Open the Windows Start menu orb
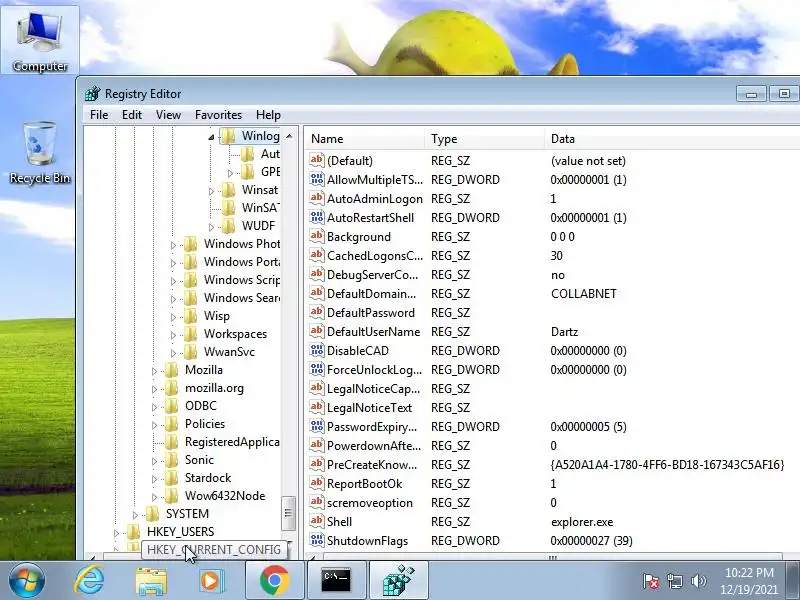 [26, 580]
